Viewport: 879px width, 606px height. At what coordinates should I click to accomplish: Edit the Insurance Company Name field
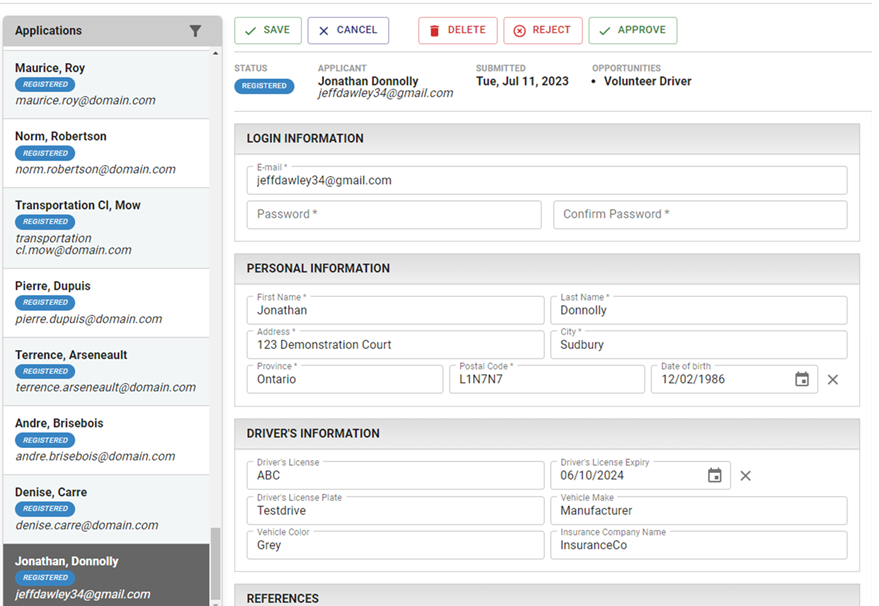tap(698, 545)
